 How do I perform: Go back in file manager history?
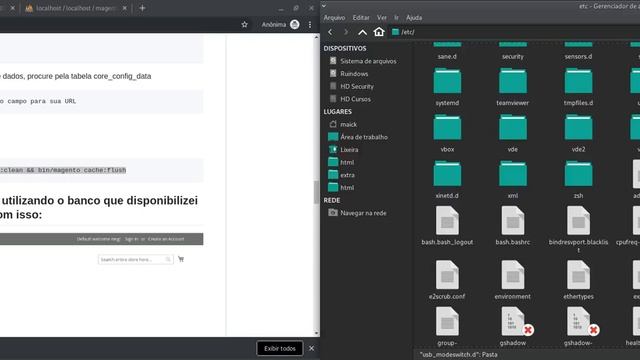(330, 32)
